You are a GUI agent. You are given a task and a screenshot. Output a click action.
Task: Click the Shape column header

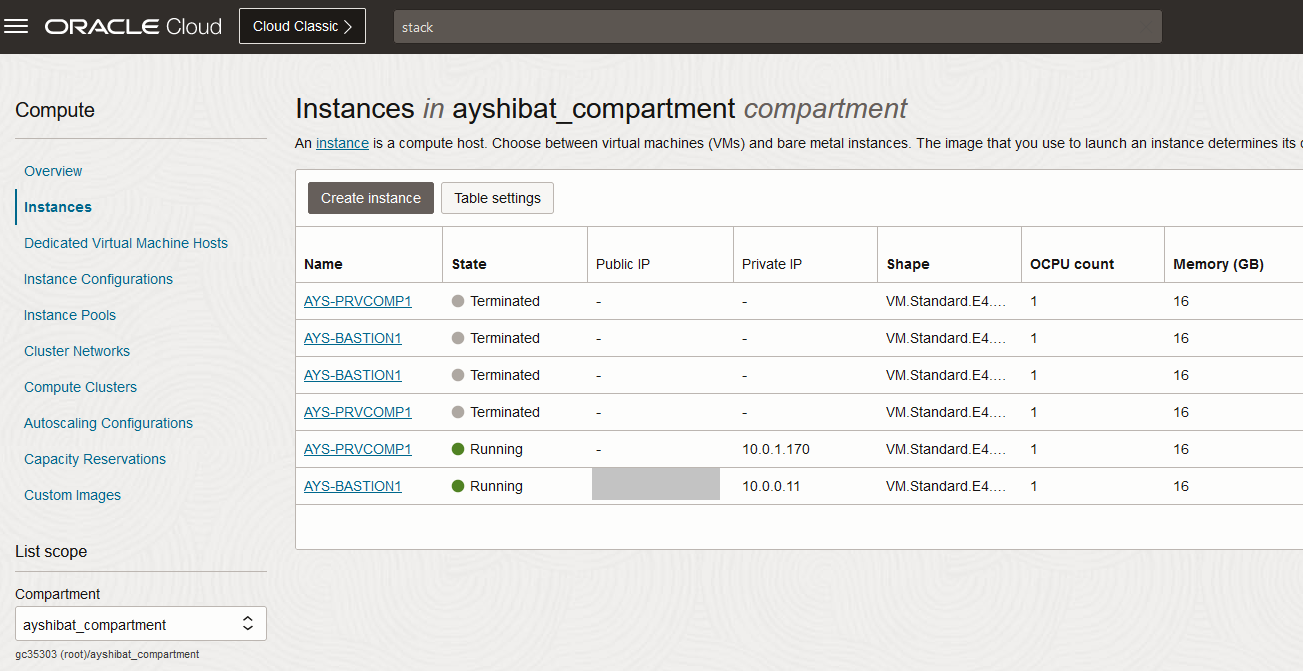[x=908, y=264]
